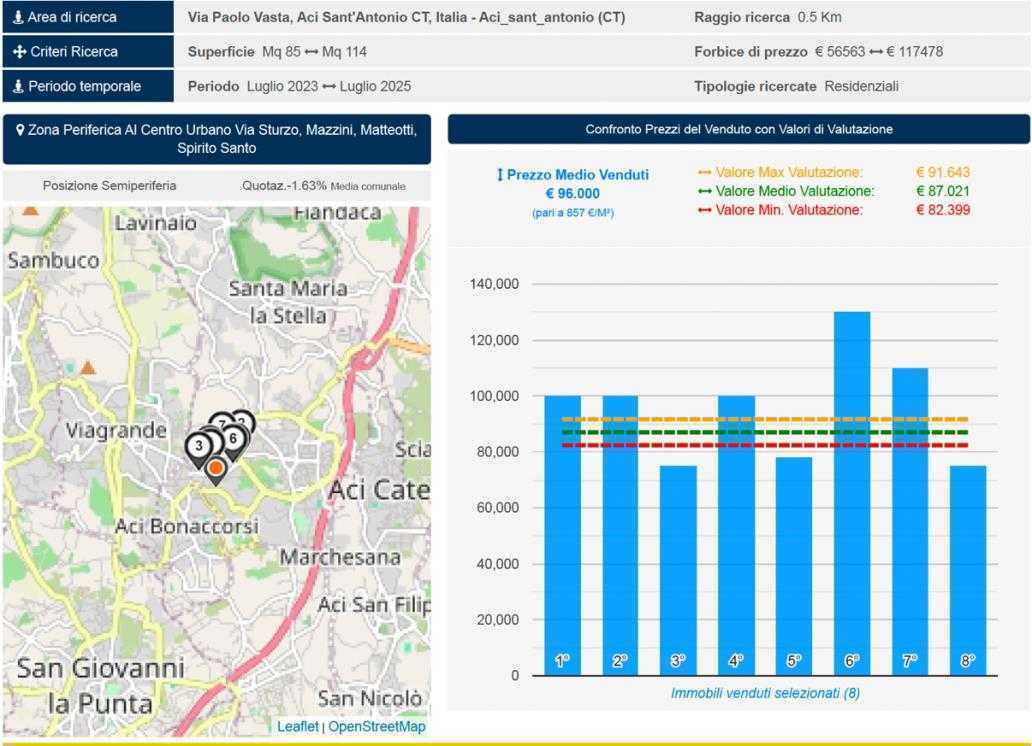
Task: Click the location pin icon in Zona Periferica header
Action: tap(20, 130)
